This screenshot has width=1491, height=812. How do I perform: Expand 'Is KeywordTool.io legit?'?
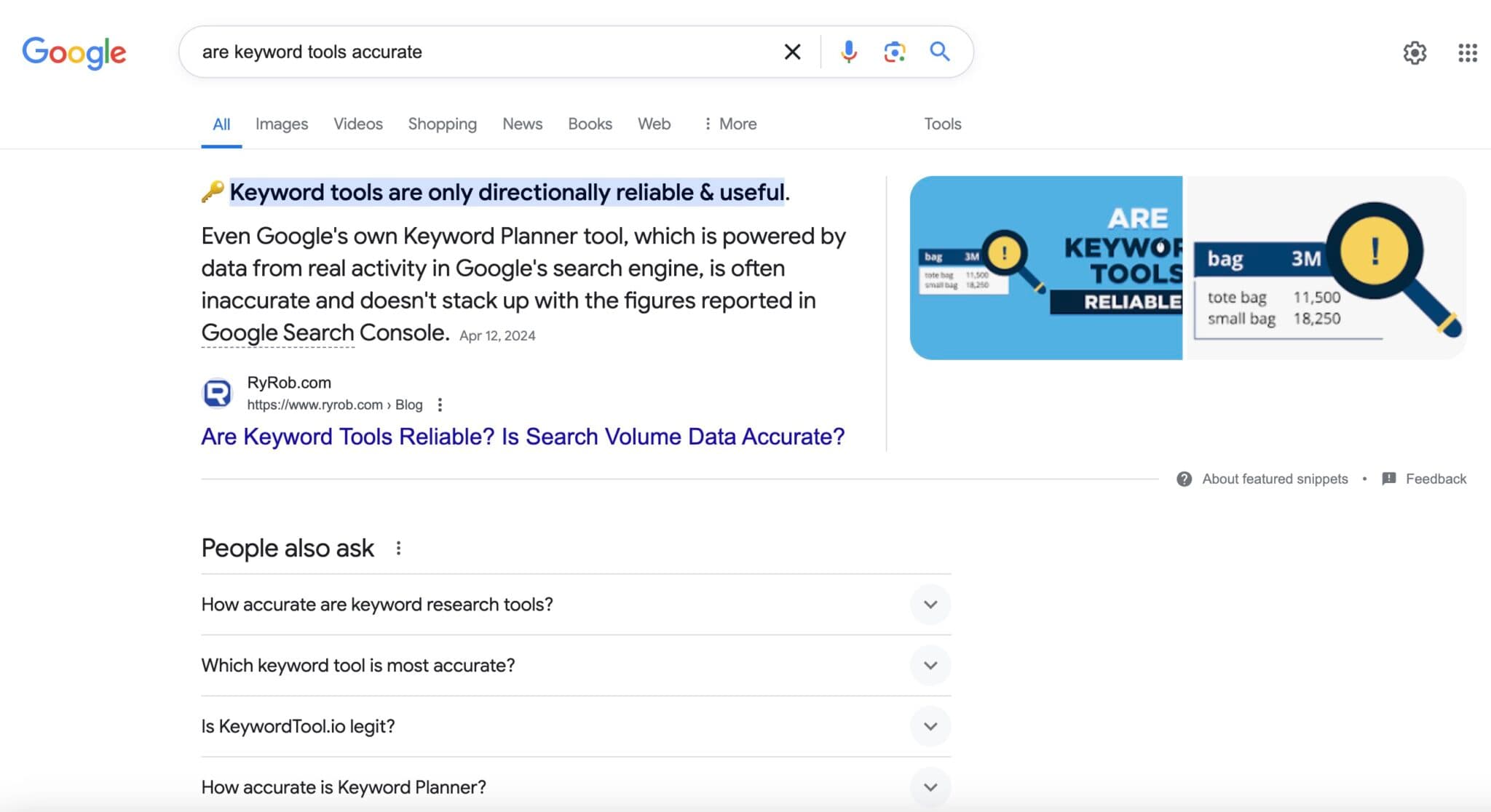[930, 725]
